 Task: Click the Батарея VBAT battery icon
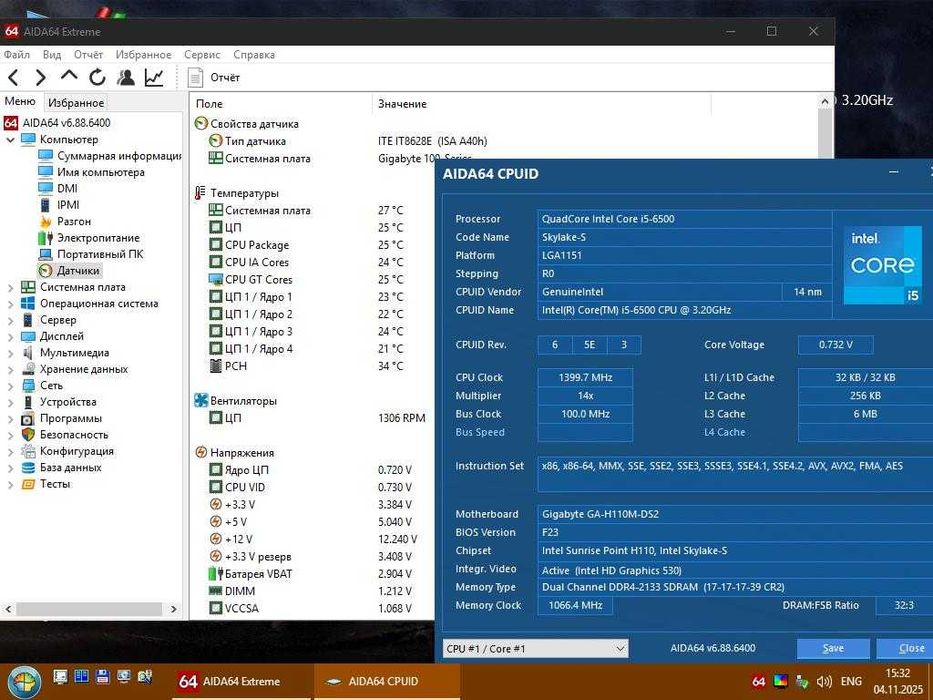pyautogui.click(x=215, y=574)
